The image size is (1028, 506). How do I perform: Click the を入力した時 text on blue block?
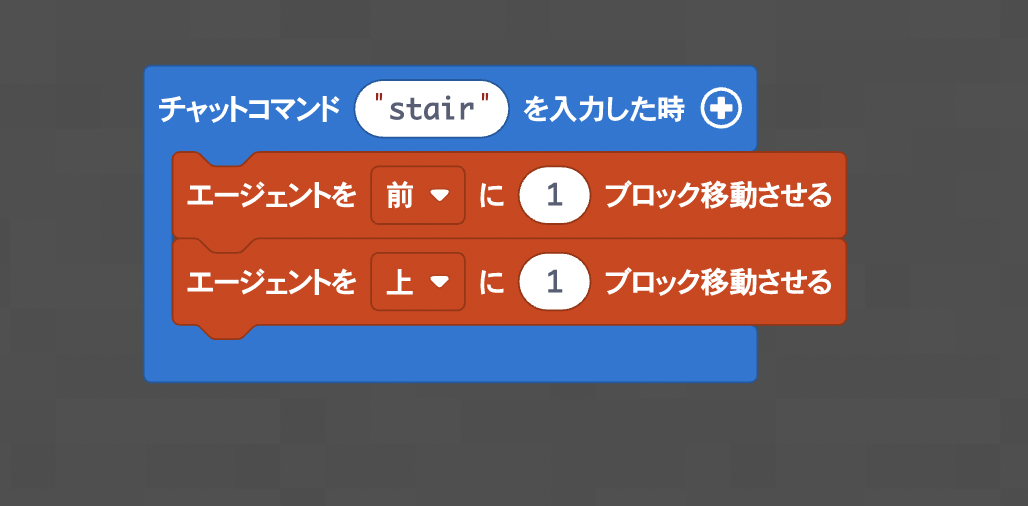(x=603, y=109)
